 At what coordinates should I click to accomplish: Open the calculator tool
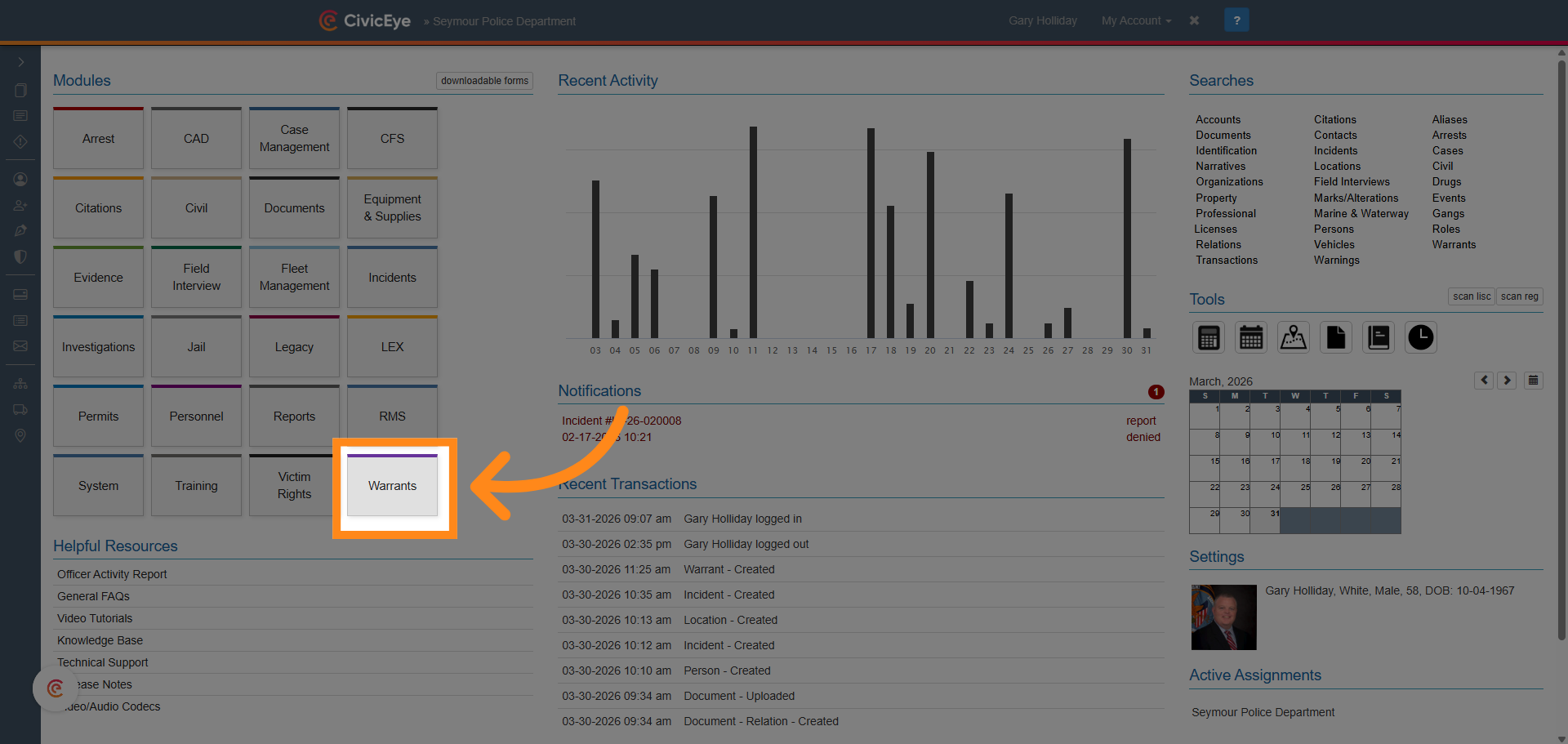(x=1209, y=337)
